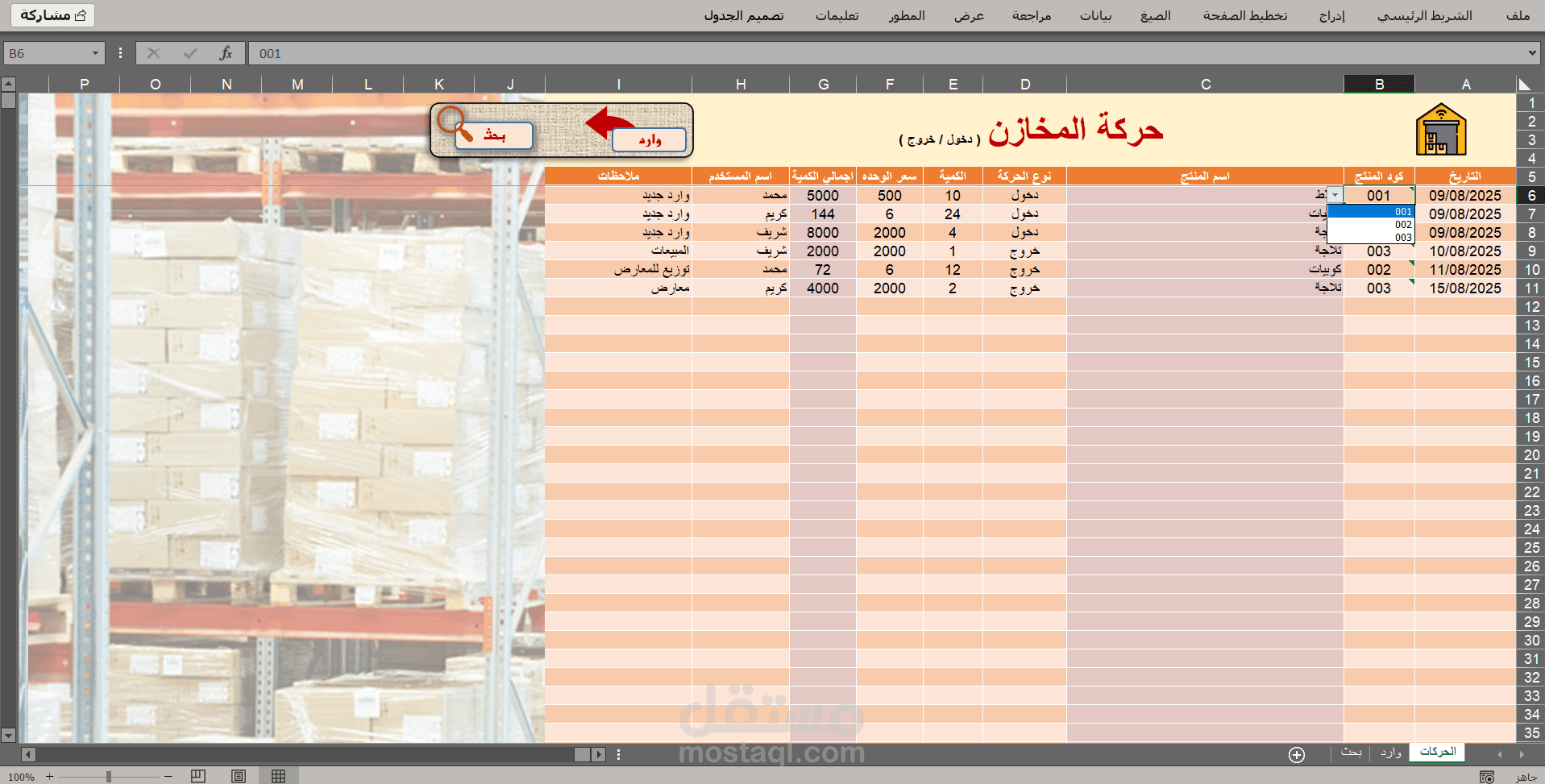Screen dimensions: 1545x784
Task: Click the magnifying glass search icon
Action: [x=455, y=123]
